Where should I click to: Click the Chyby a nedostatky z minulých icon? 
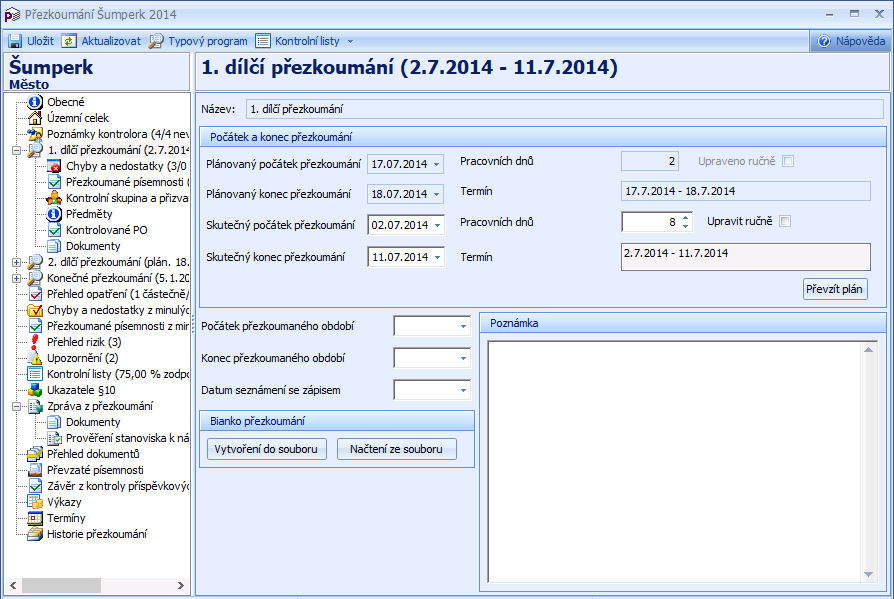pos(35,310)
